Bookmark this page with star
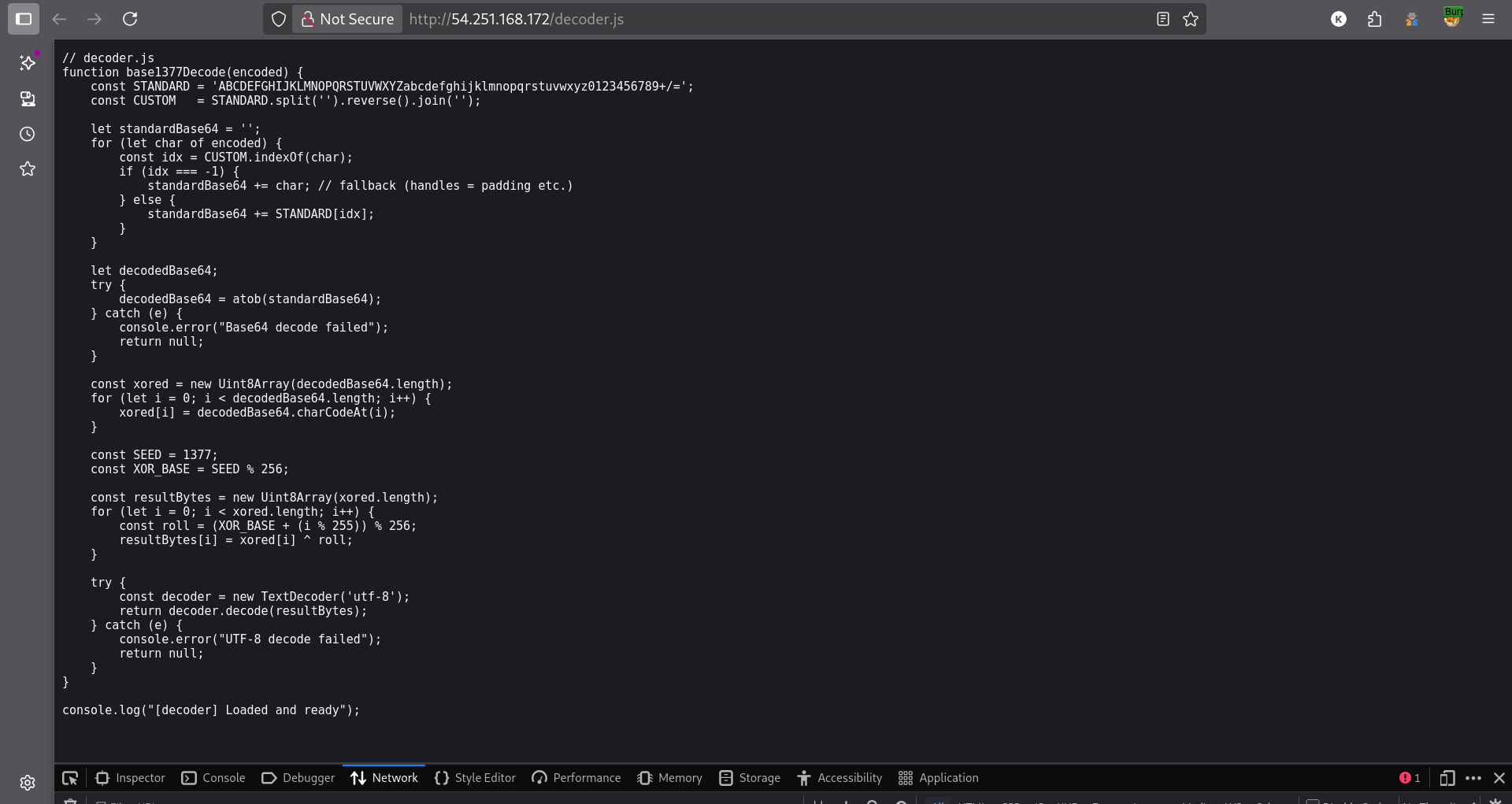Screen dimensions: 1512x804 [1191, 19]
